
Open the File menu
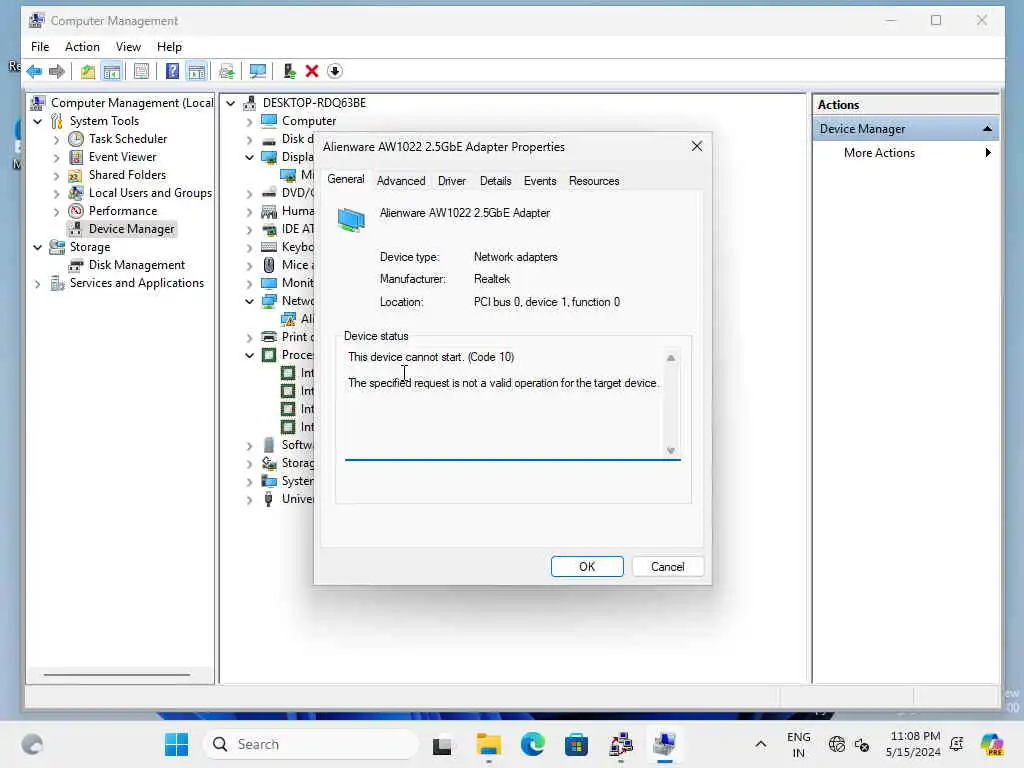40,46
